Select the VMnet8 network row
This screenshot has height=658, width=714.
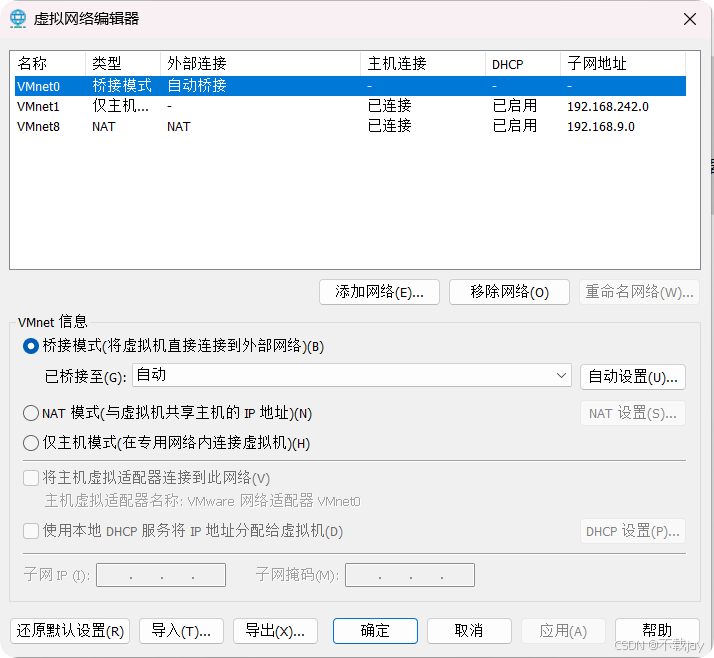click(x=350, y=126)
